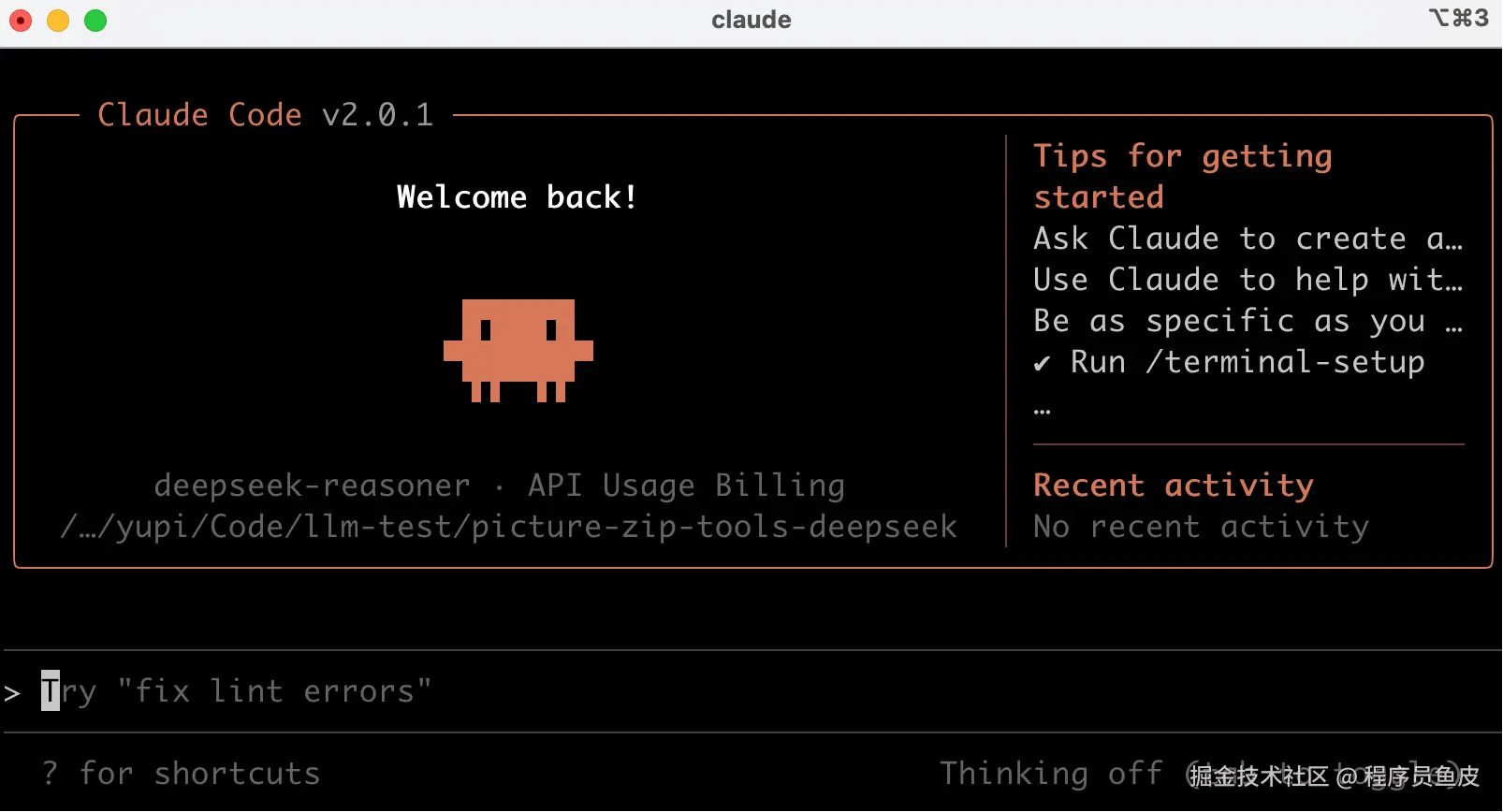Viewport: 1503px width, 812px height.
Task: Click the "Thinking off" status text
Action: [x=1051, y=774]
